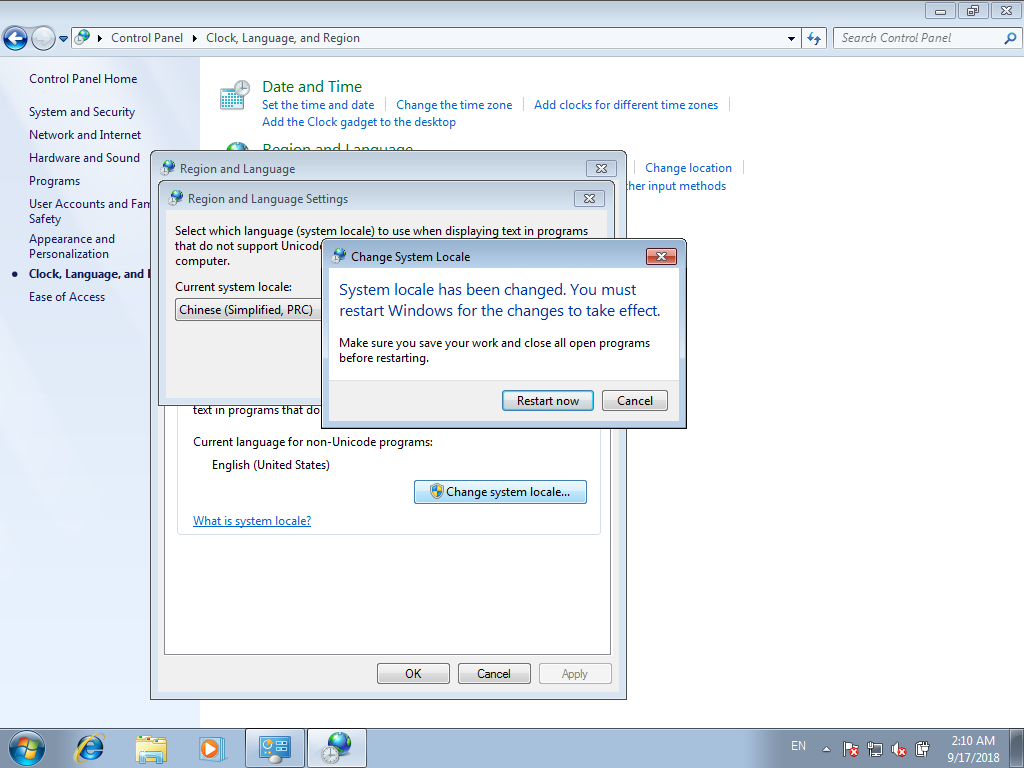Open User Accounts and Family Safety

coord(89,211)
